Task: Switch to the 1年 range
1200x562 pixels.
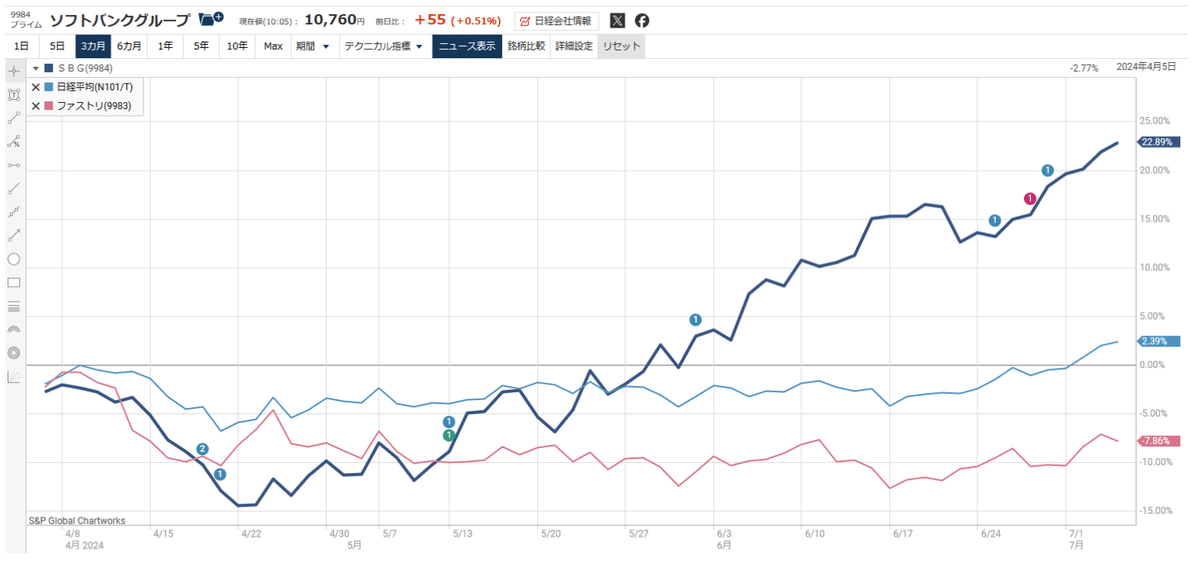Action: (166, 46)
